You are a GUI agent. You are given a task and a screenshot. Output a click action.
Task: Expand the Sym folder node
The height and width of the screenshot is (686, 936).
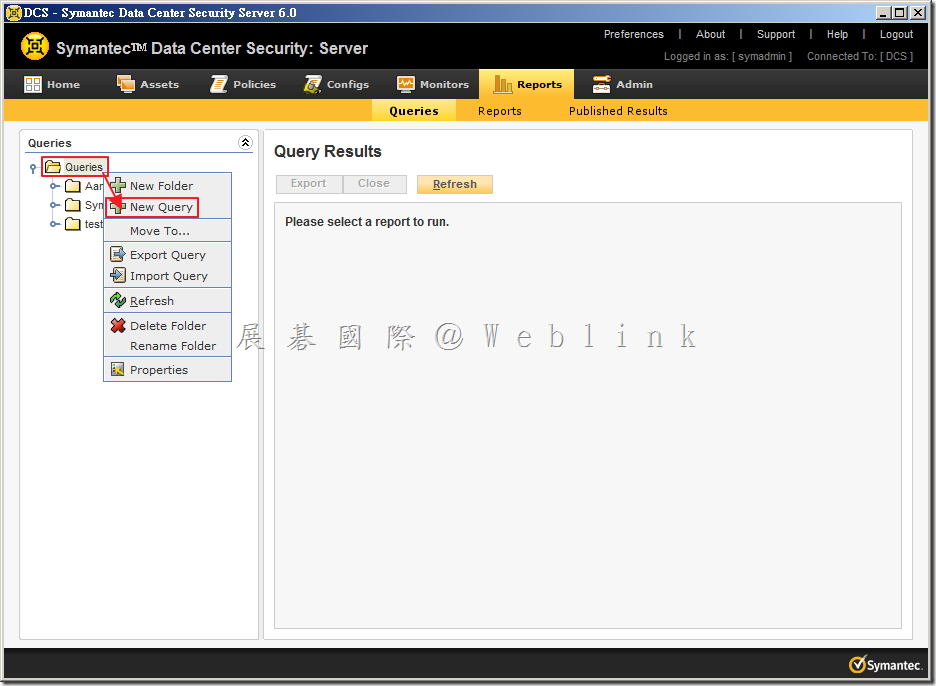[54, 205]
